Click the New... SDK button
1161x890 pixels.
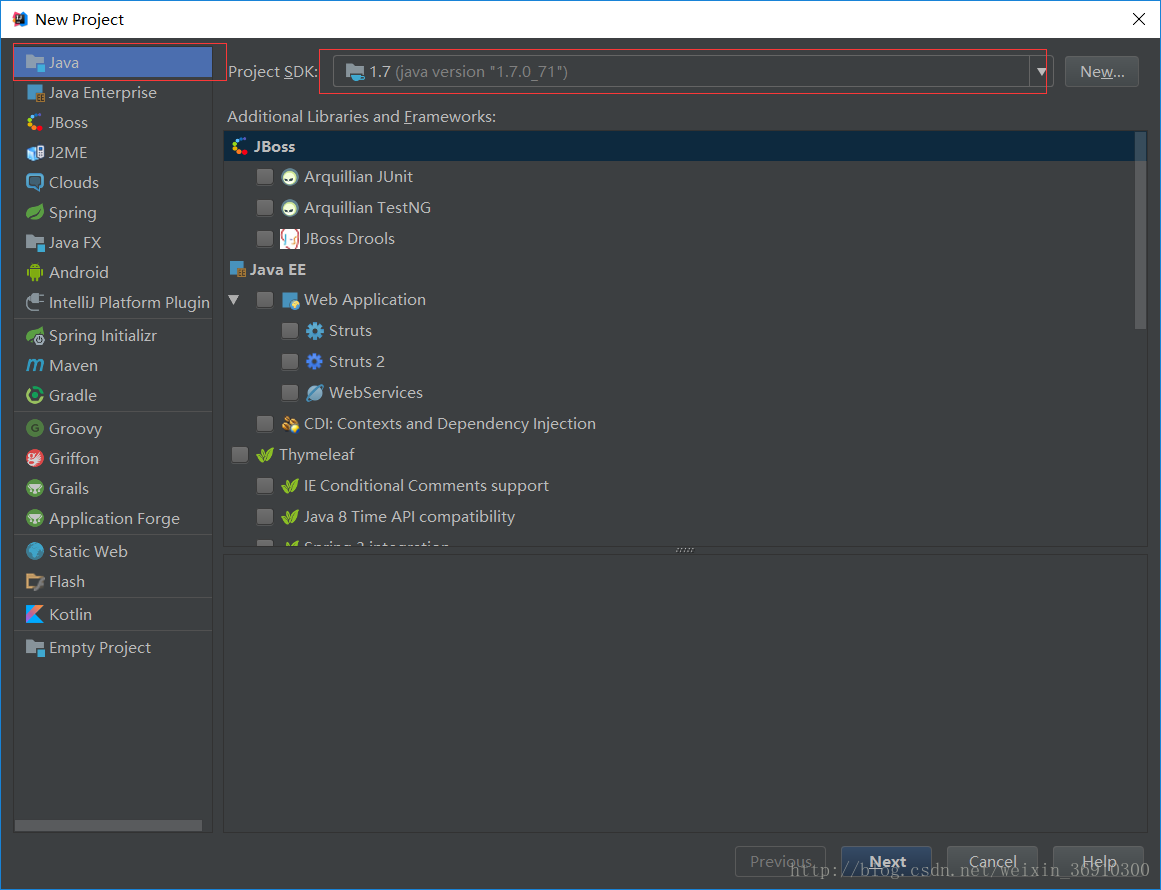click(x=1101, y=72)
